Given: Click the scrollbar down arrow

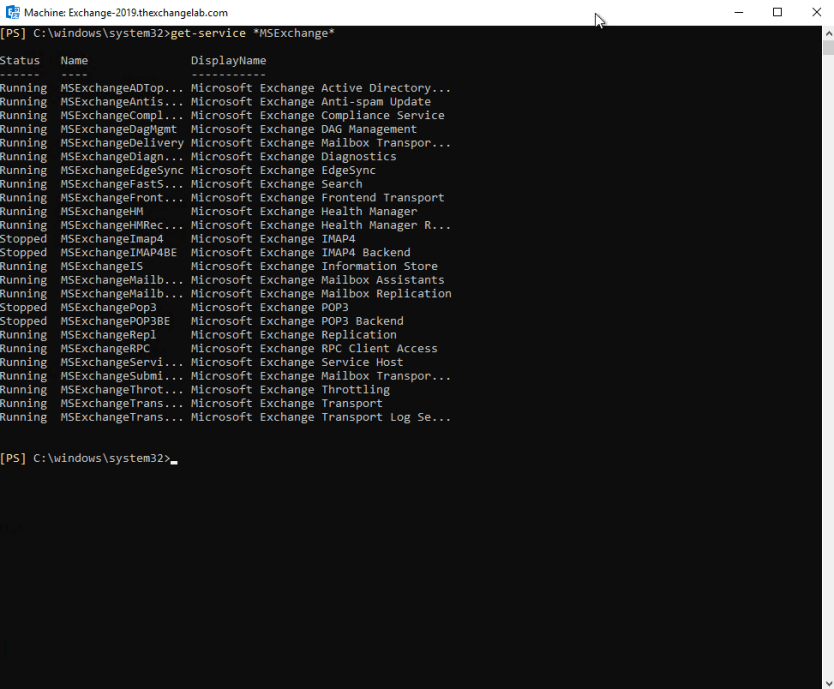Looking at the screenshot, I should point(828,683).
